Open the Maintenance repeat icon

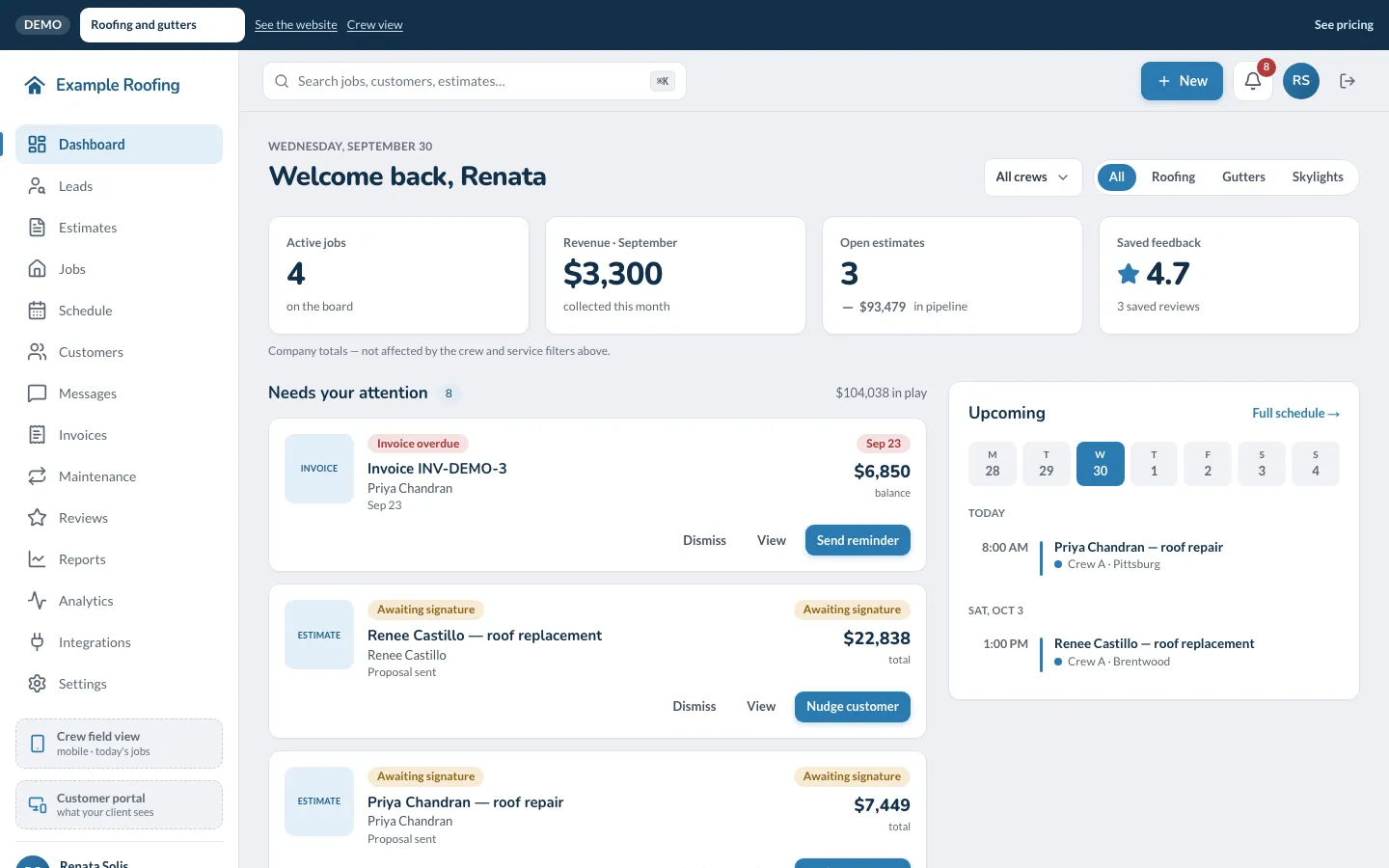pyautogui.click(x=38, y=476)
